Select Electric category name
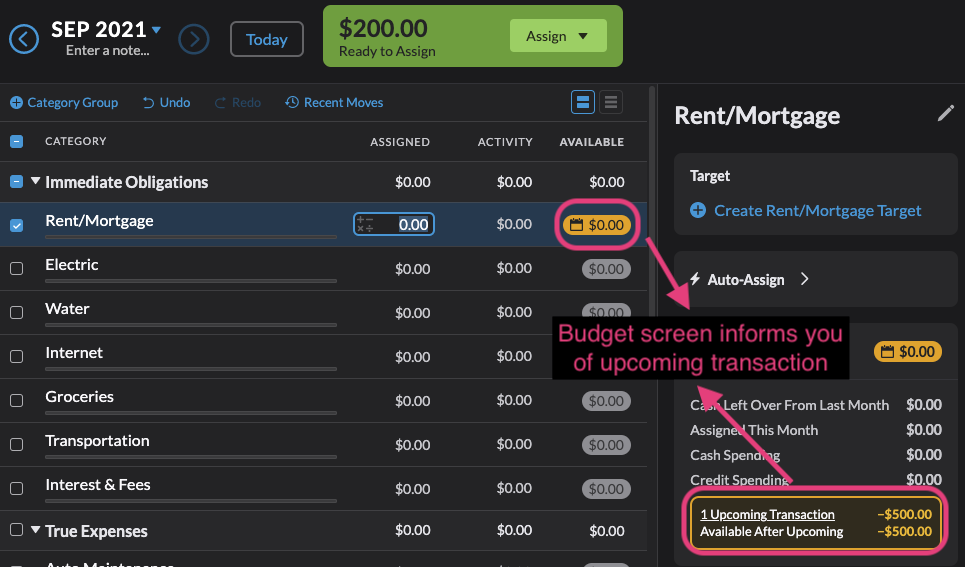This screenshot has height=567, width=965. pos(71,265)
